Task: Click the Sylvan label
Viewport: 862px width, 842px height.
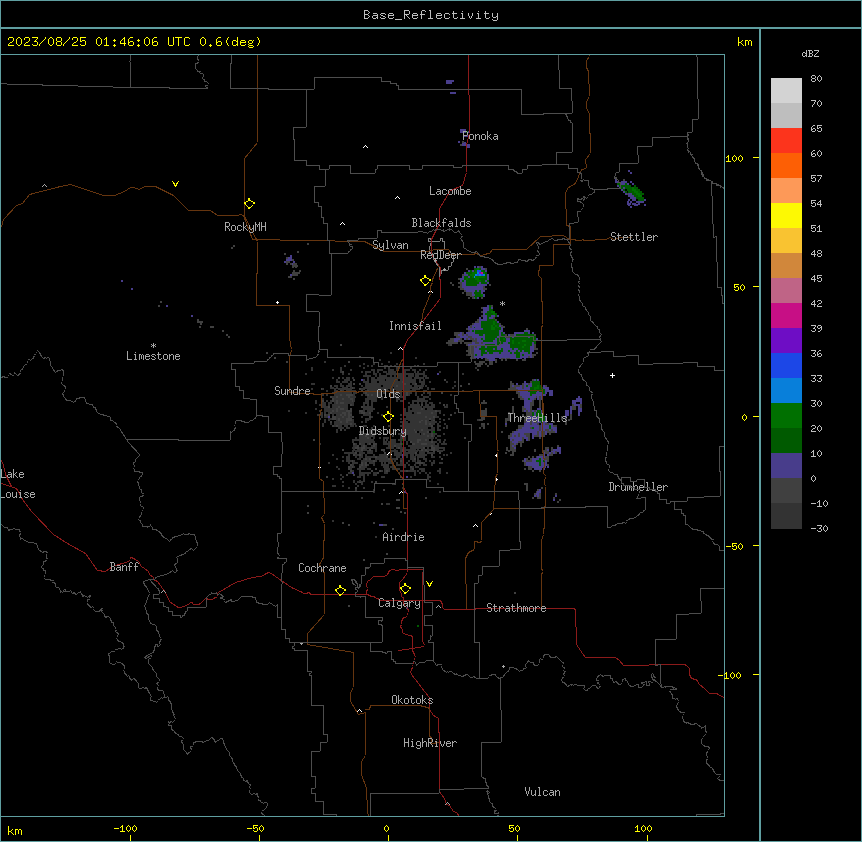Action: tap(390, 245)
